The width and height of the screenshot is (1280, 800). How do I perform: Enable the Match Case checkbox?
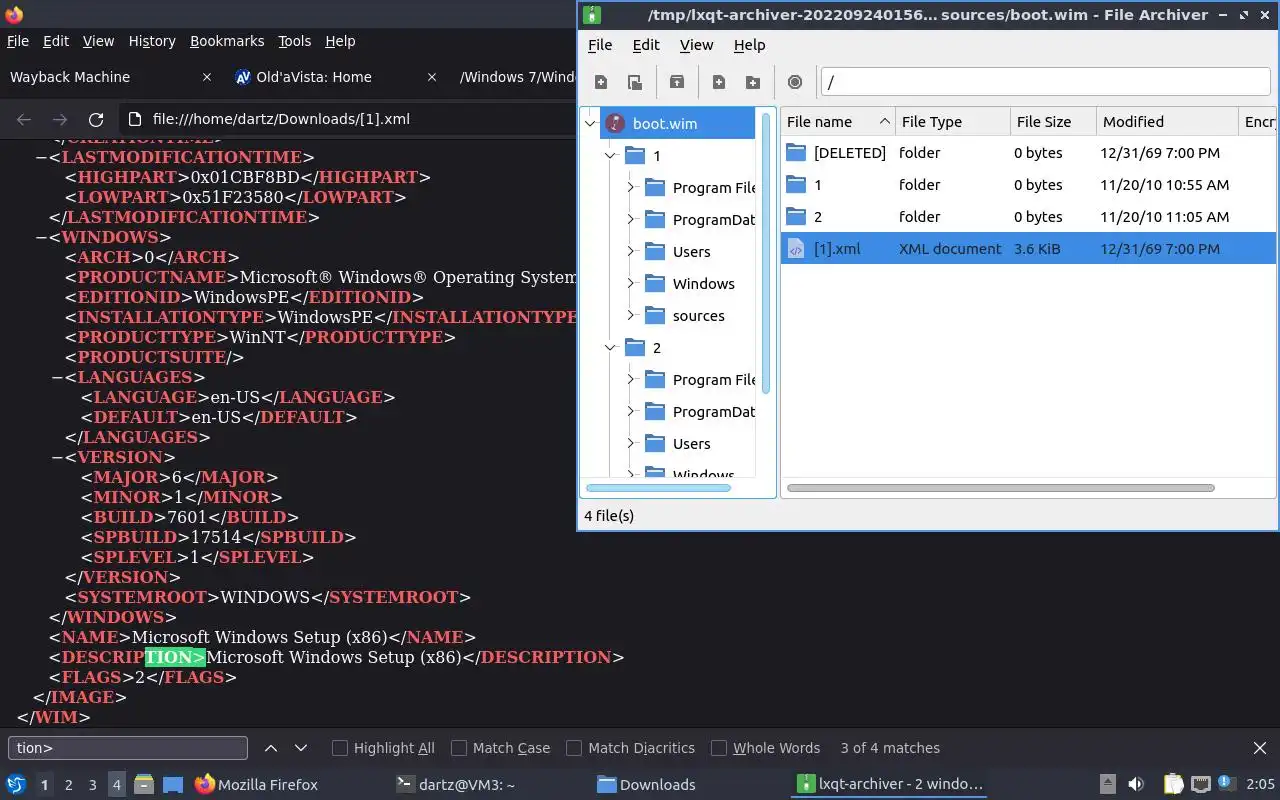coord(459,748)
